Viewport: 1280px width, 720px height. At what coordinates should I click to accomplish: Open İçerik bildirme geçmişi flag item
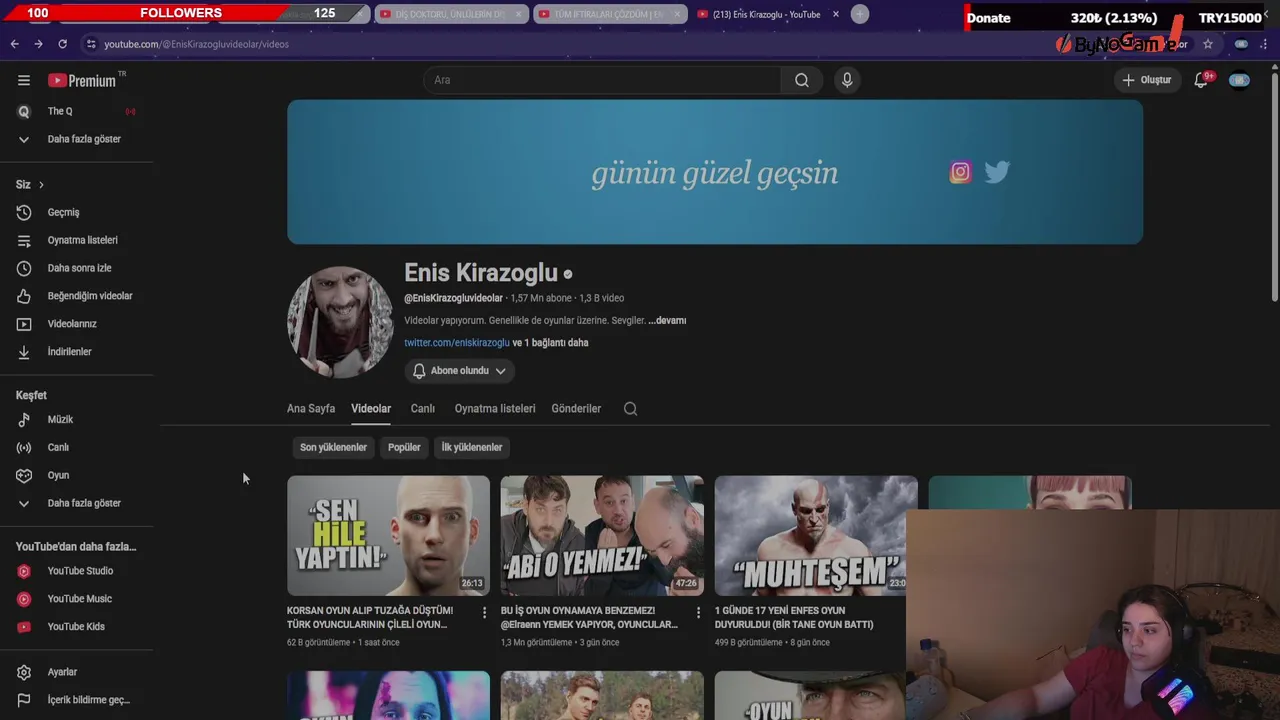click(77, 700)
